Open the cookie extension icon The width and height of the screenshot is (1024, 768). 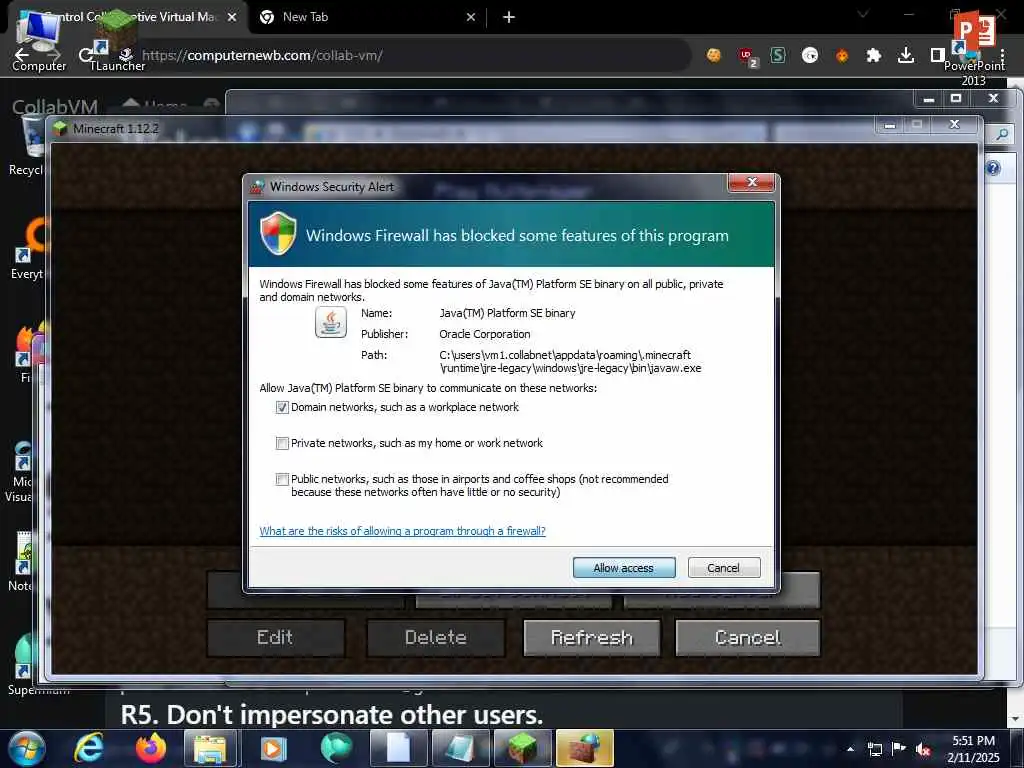(714, 56)
